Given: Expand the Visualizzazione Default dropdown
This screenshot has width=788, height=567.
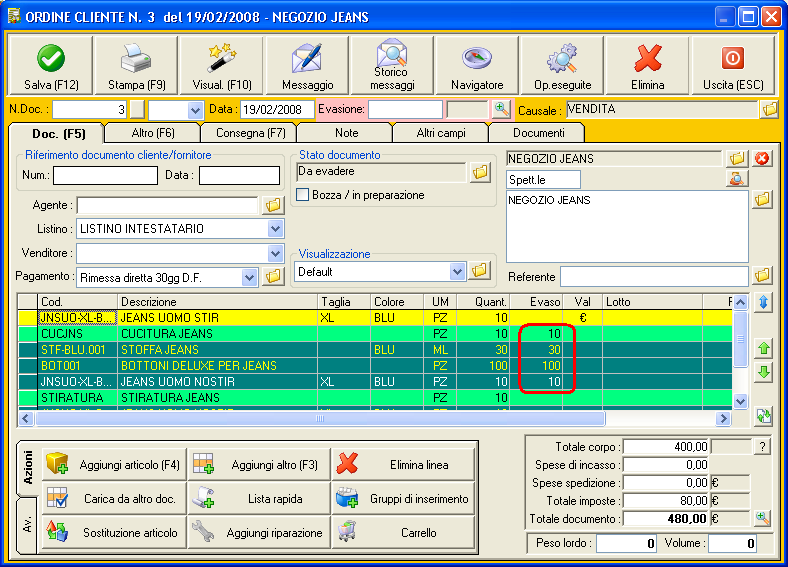Looking at the screenshot, I should [458, 271].
